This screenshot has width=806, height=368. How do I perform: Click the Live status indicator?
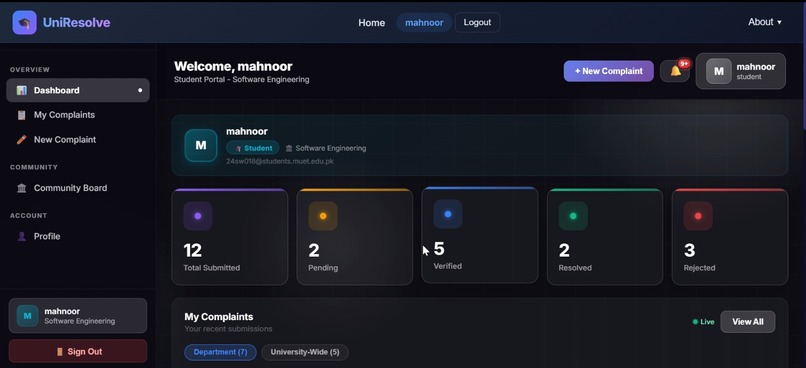coord(703,322)
